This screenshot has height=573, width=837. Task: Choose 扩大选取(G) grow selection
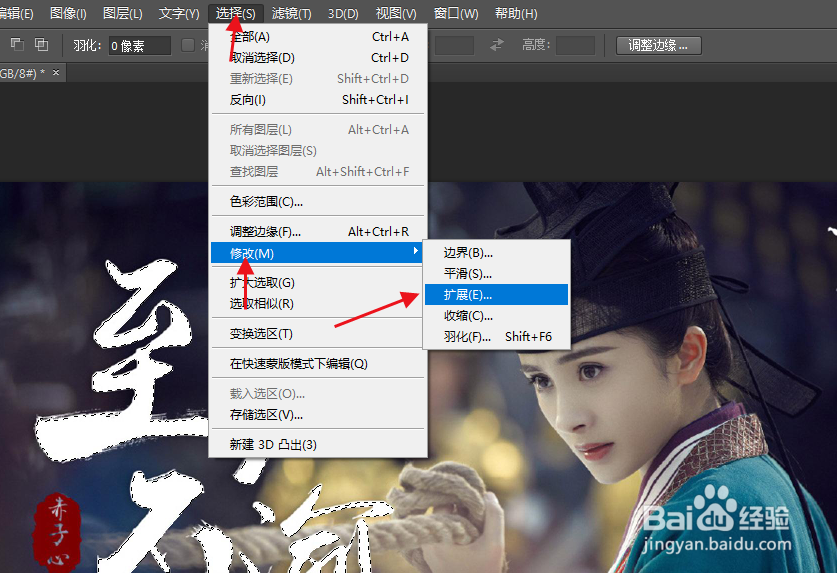319,283
